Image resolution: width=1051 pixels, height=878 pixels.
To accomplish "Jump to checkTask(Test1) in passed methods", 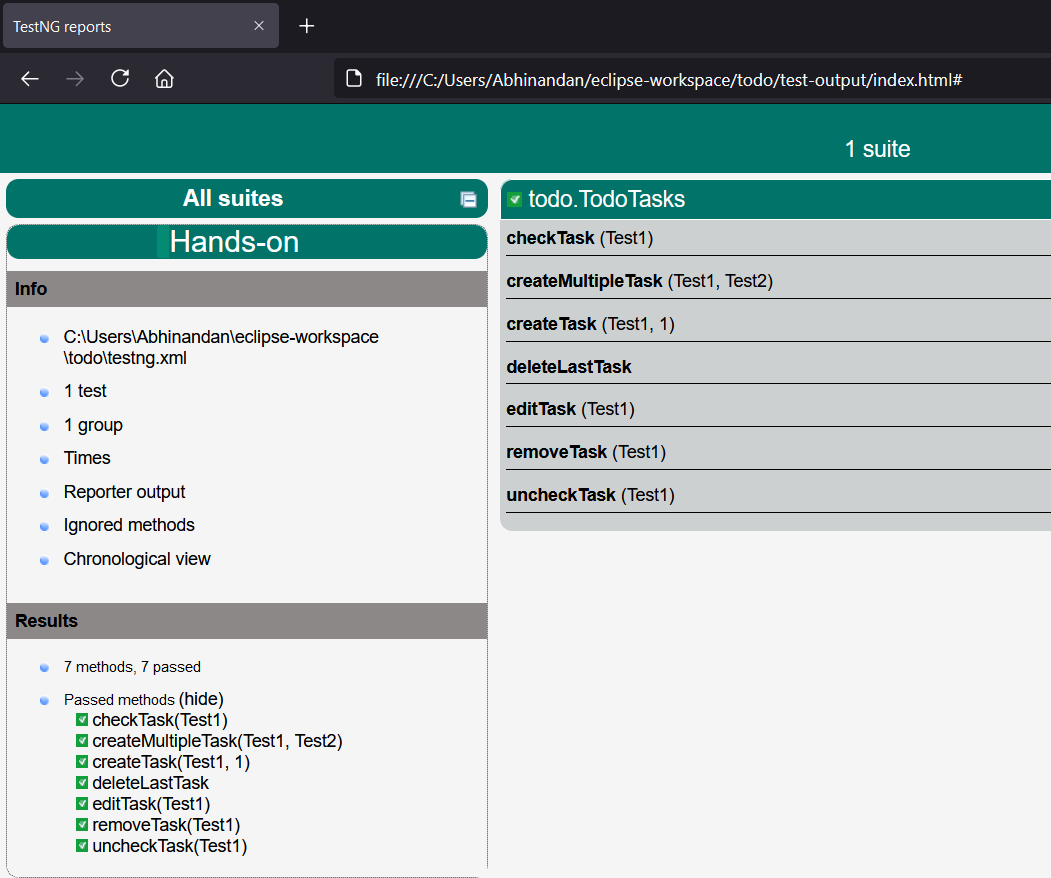I will [160, 720].
